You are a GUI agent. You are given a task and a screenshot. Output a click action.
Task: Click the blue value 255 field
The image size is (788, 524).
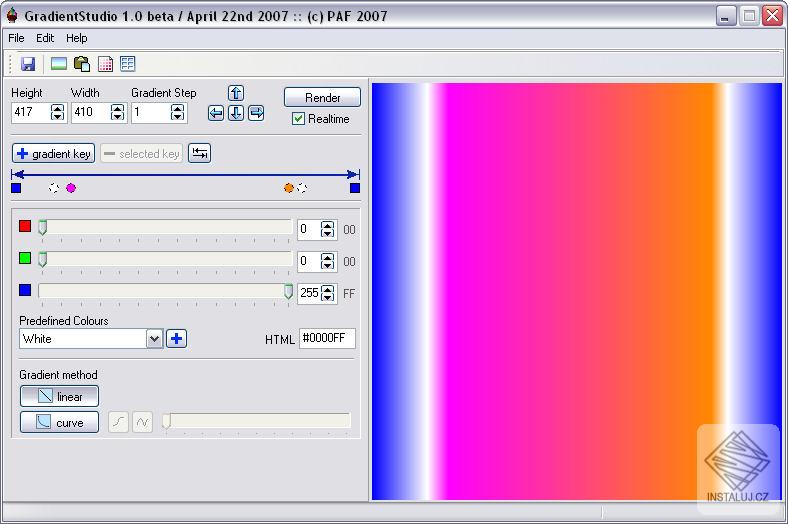pos(309,293)
